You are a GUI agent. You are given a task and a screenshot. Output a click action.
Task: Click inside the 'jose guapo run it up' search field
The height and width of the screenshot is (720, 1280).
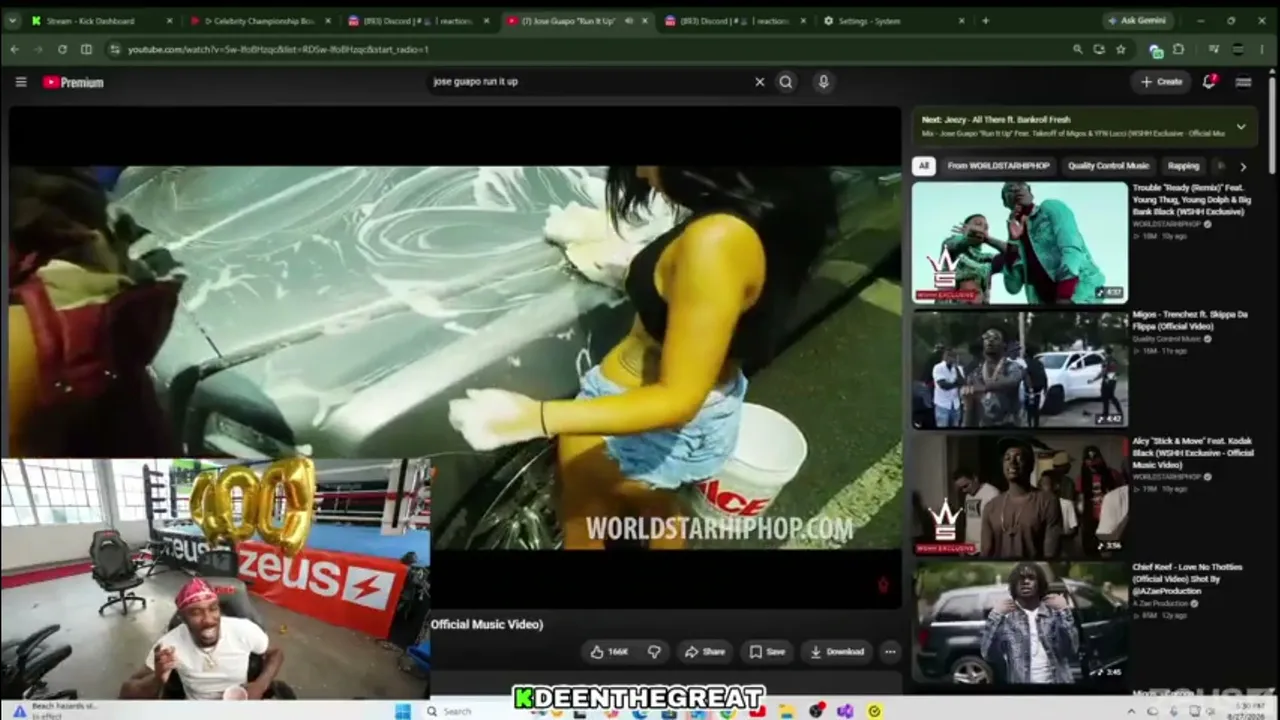point(590,82)
